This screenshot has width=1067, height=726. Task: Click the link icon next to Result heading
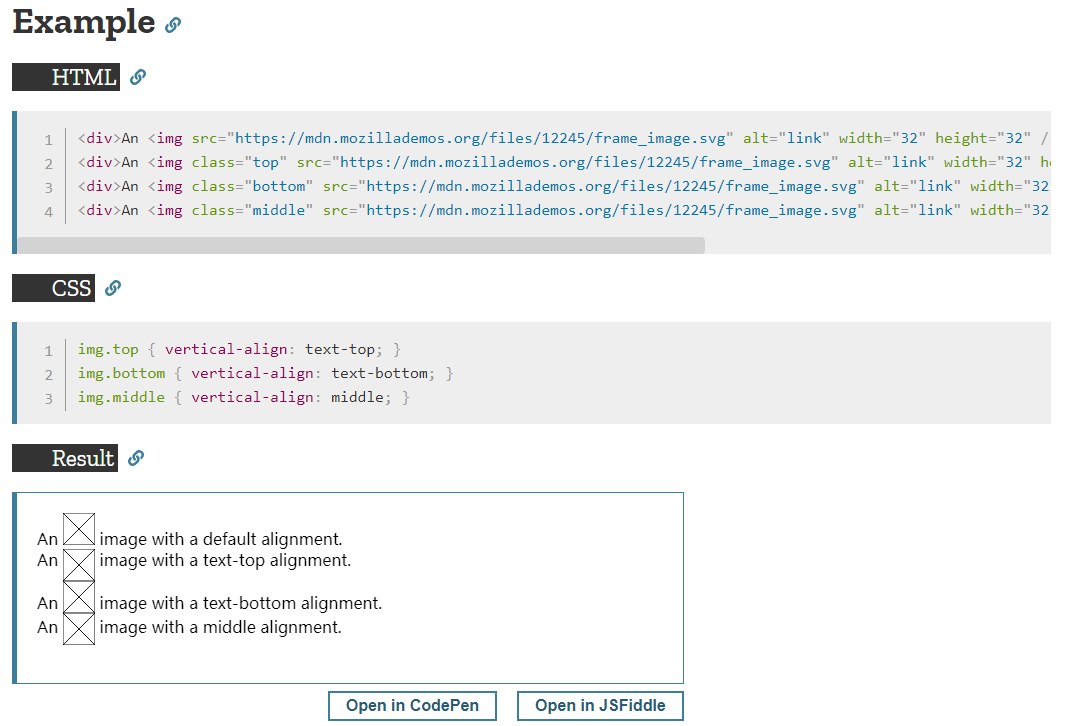tap(136, 458)
